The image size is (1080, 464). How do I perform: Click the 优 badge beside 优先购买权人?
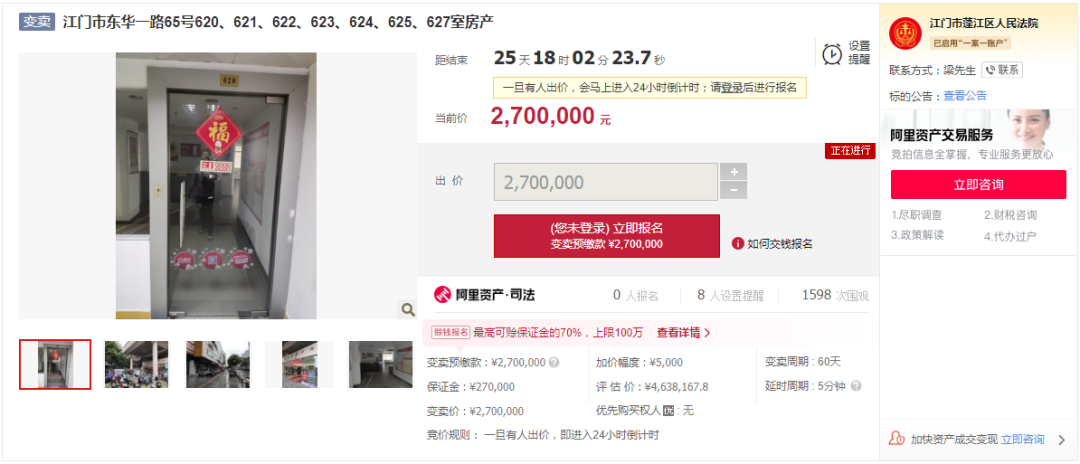[667, 411]
